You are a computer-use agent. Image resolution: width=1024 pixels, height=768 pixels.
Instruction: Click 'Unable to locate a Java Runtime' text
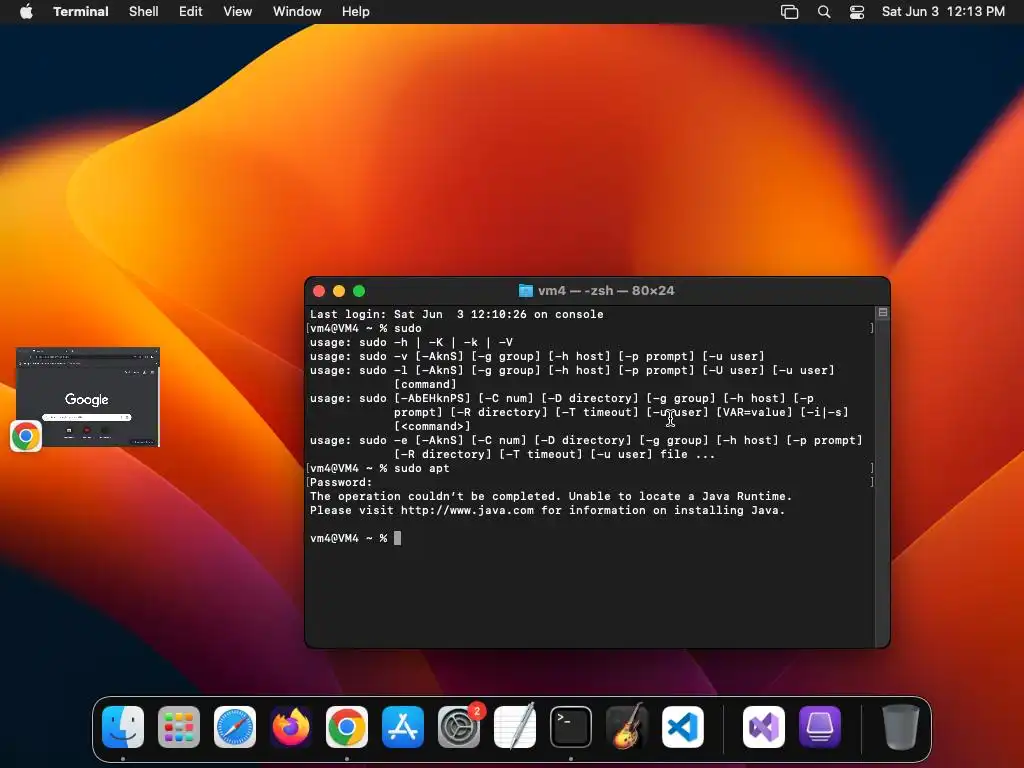point(680,496)
